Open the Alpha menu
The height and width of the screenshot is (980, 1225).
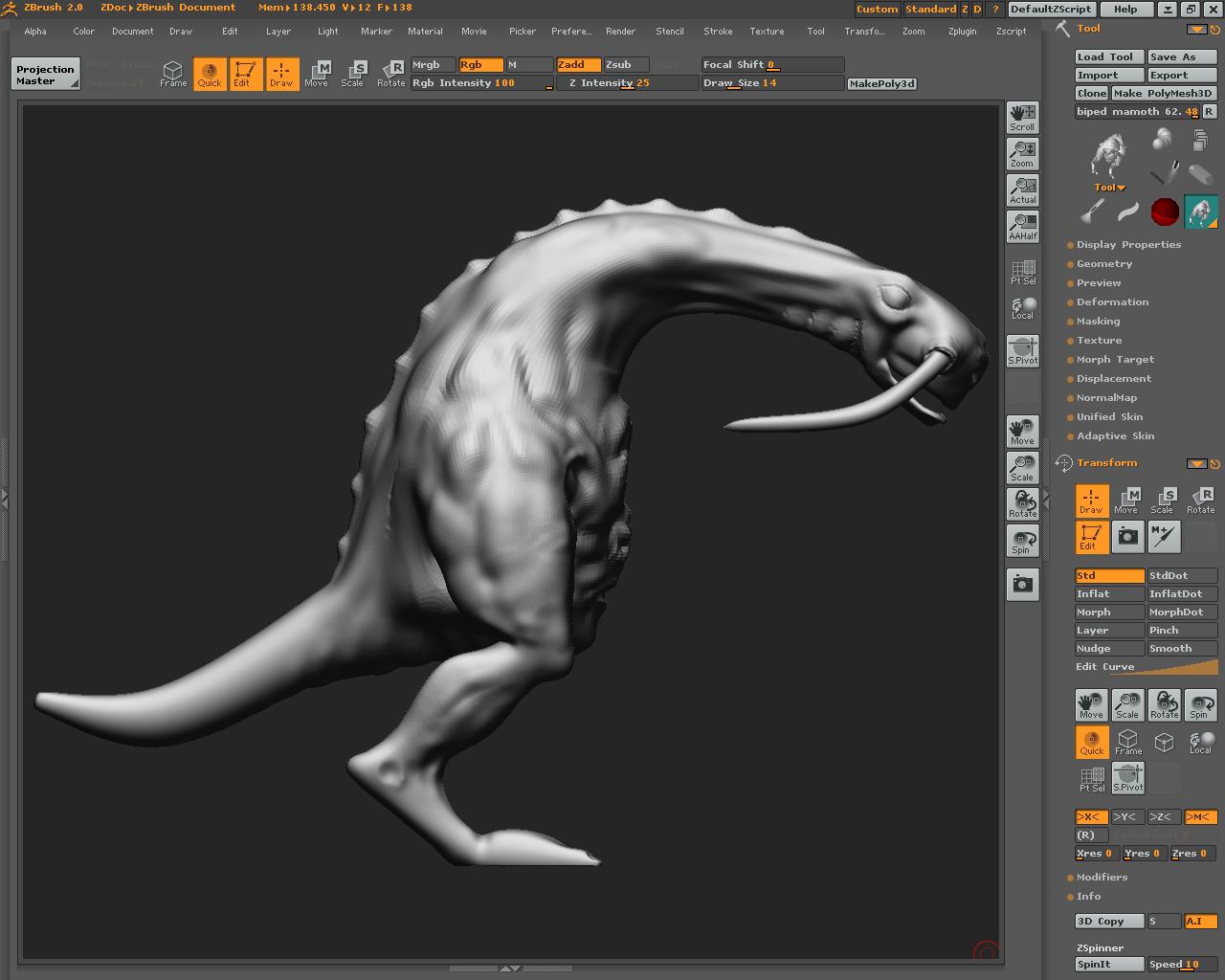point(35,32)
